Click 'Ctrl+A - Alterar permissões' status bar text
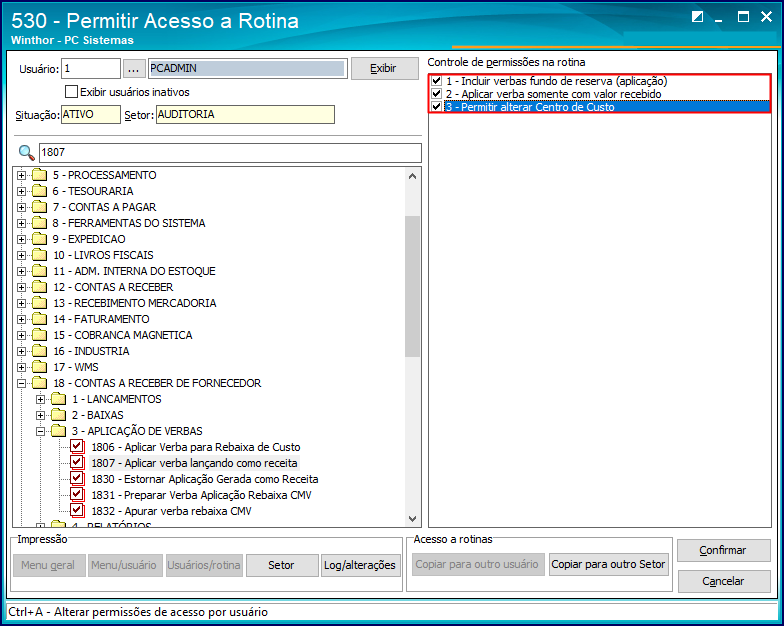This screenshot has height=626, width=784. pyautogui.click(x=138, y=612)
